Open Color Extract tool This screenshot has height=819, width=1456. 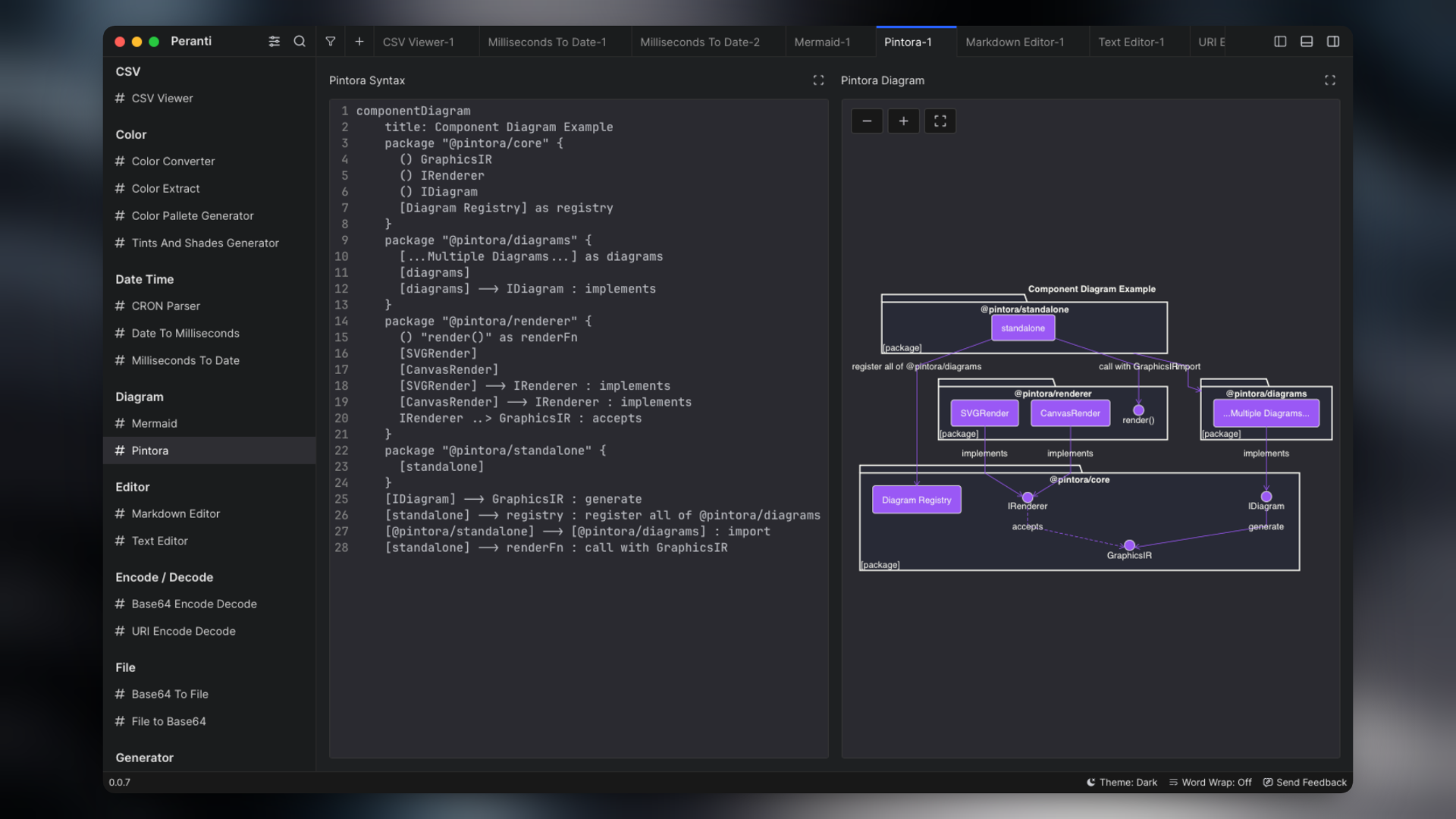click(x=209, y=189)
